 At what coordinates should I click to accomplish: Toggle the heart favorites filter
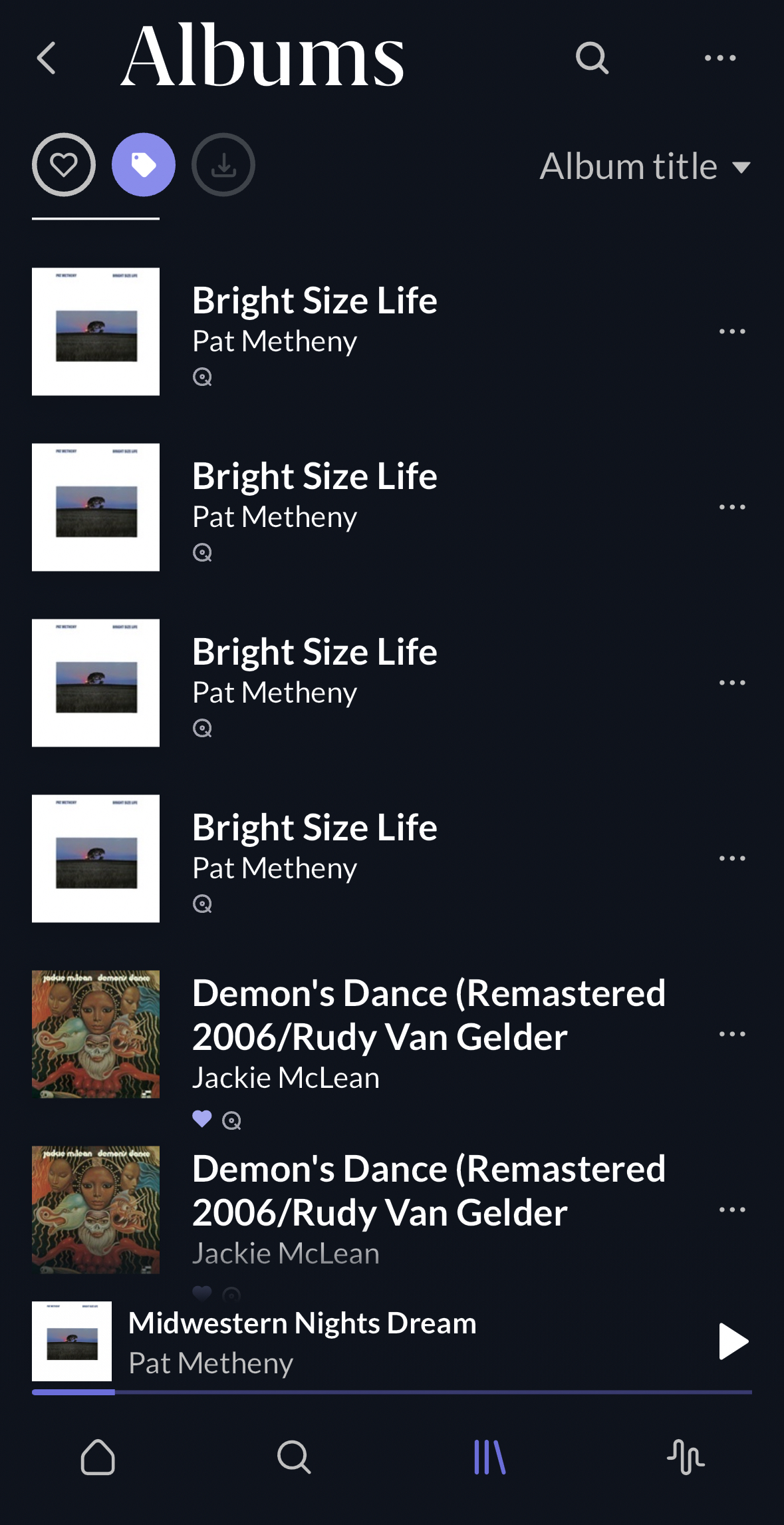click(x=64, y=165)
